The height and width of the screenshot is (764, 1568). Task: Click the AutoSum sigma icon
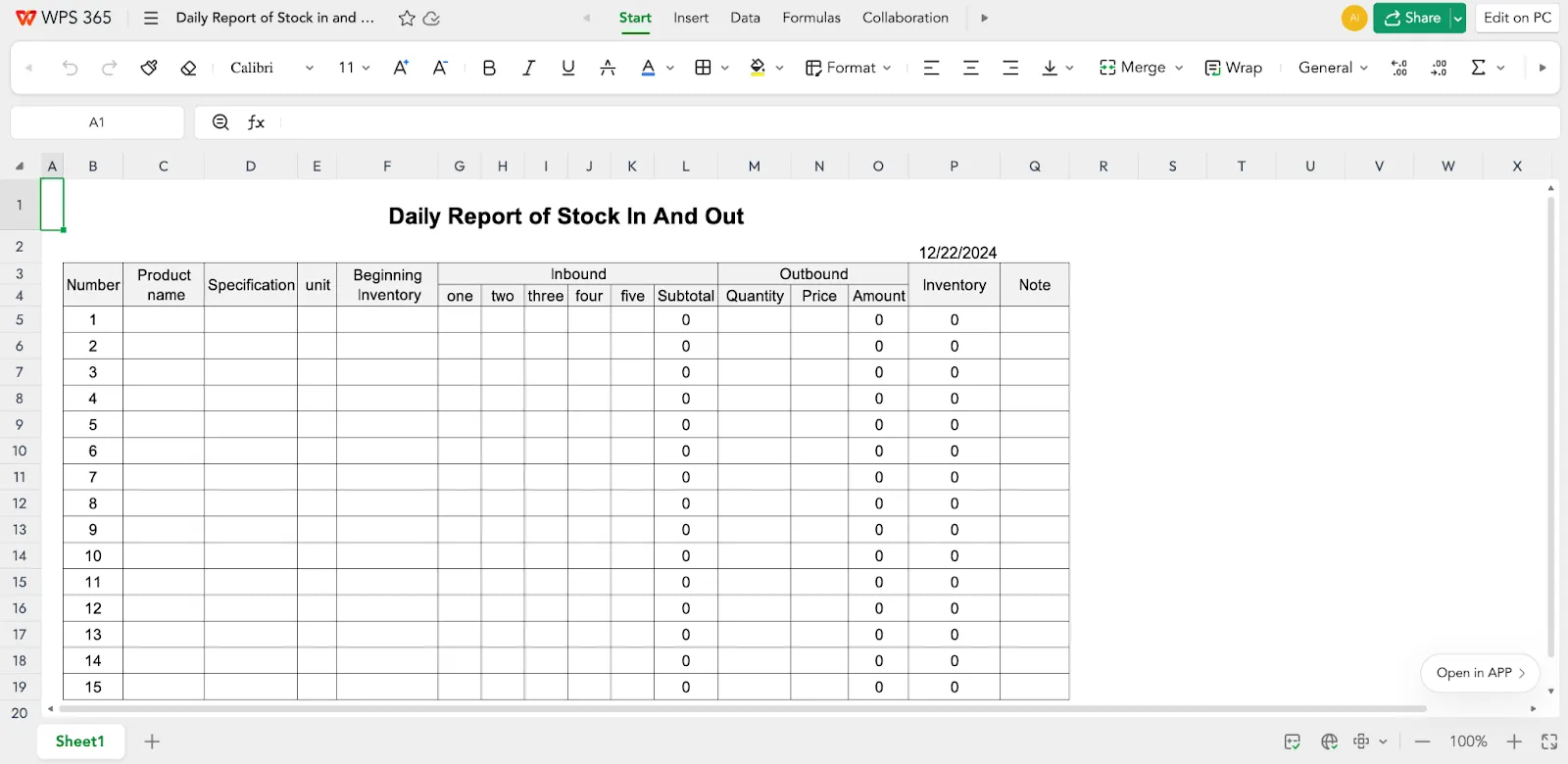1478,68
